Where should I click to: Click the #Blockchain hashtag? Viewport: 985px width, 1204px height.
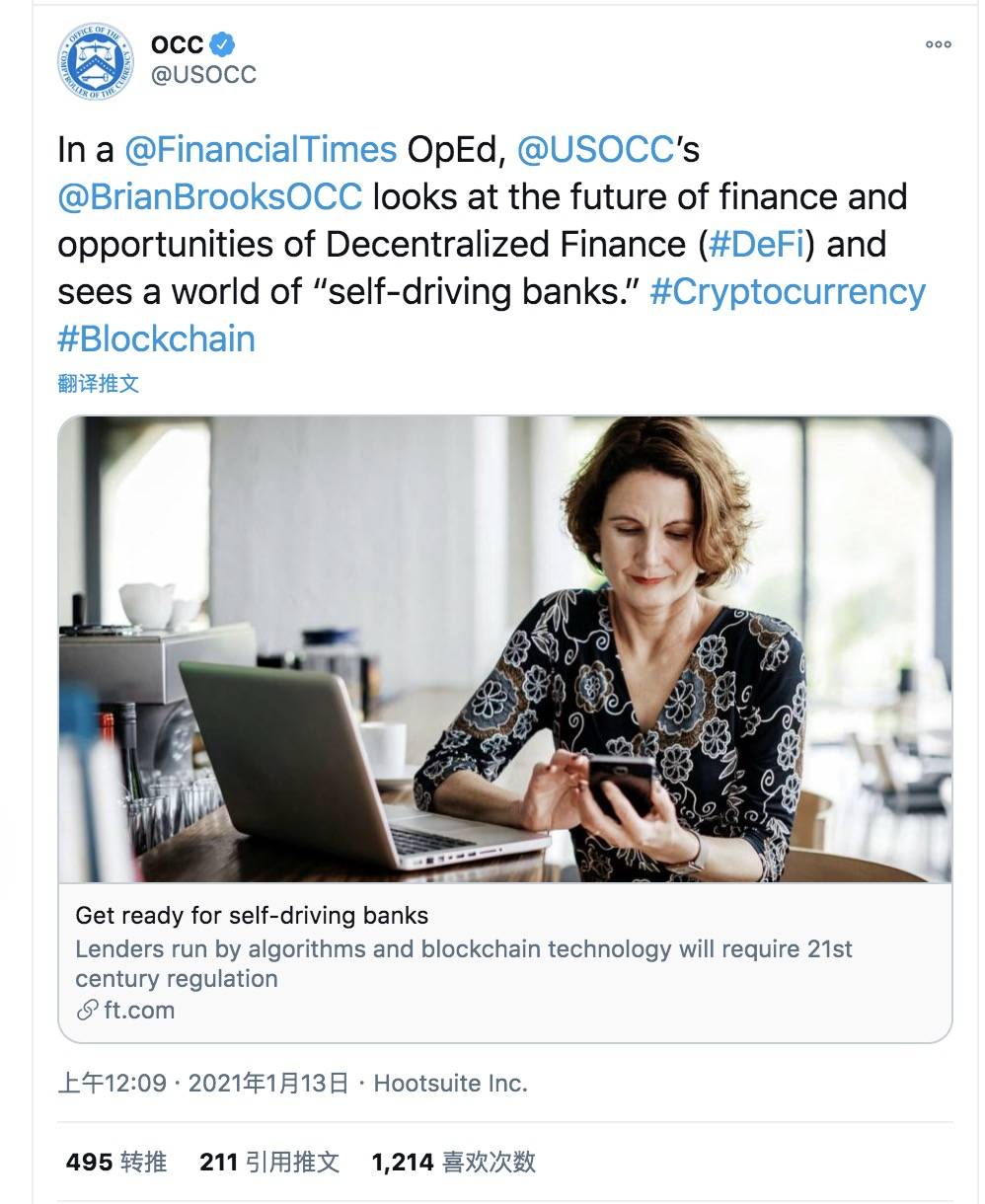coord(154,339)
